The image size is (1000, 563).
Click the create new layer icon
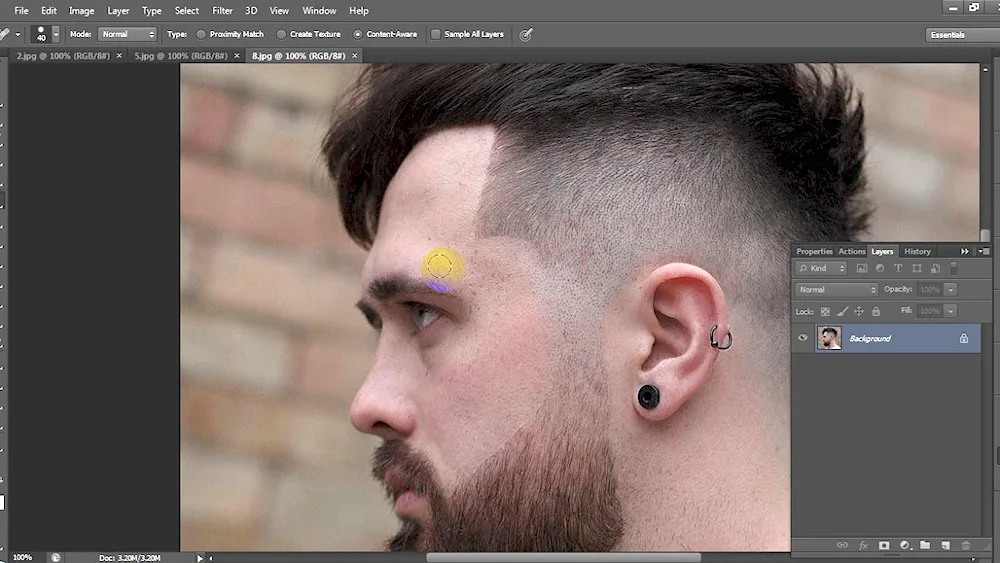(945, 545)
